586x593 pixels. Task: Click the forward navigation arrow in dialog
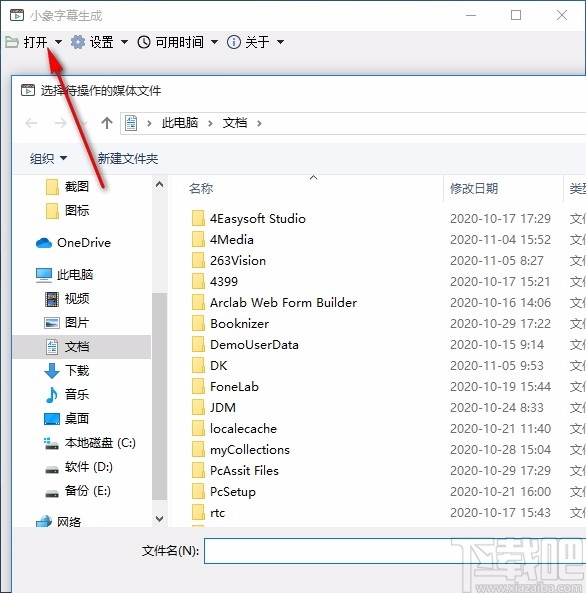61,123
